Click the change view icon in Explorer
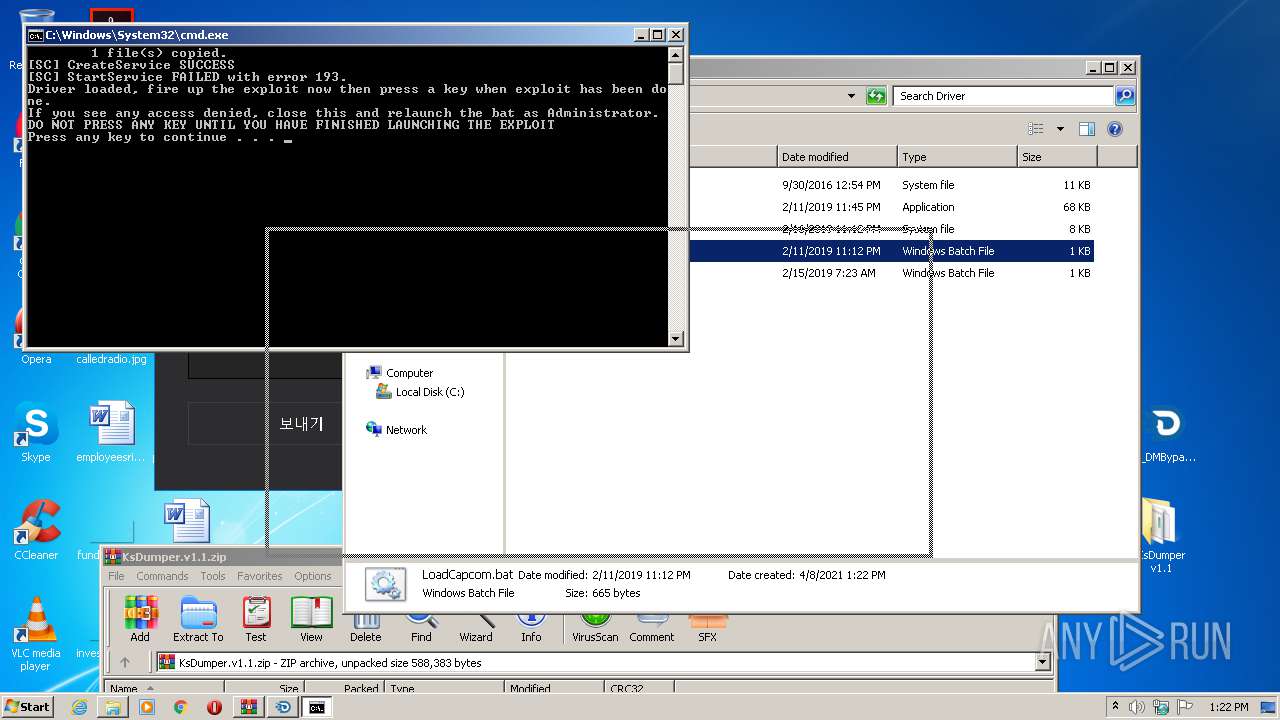The height and width of the screenshot is (720, 1280). [x=1036, y=129]
